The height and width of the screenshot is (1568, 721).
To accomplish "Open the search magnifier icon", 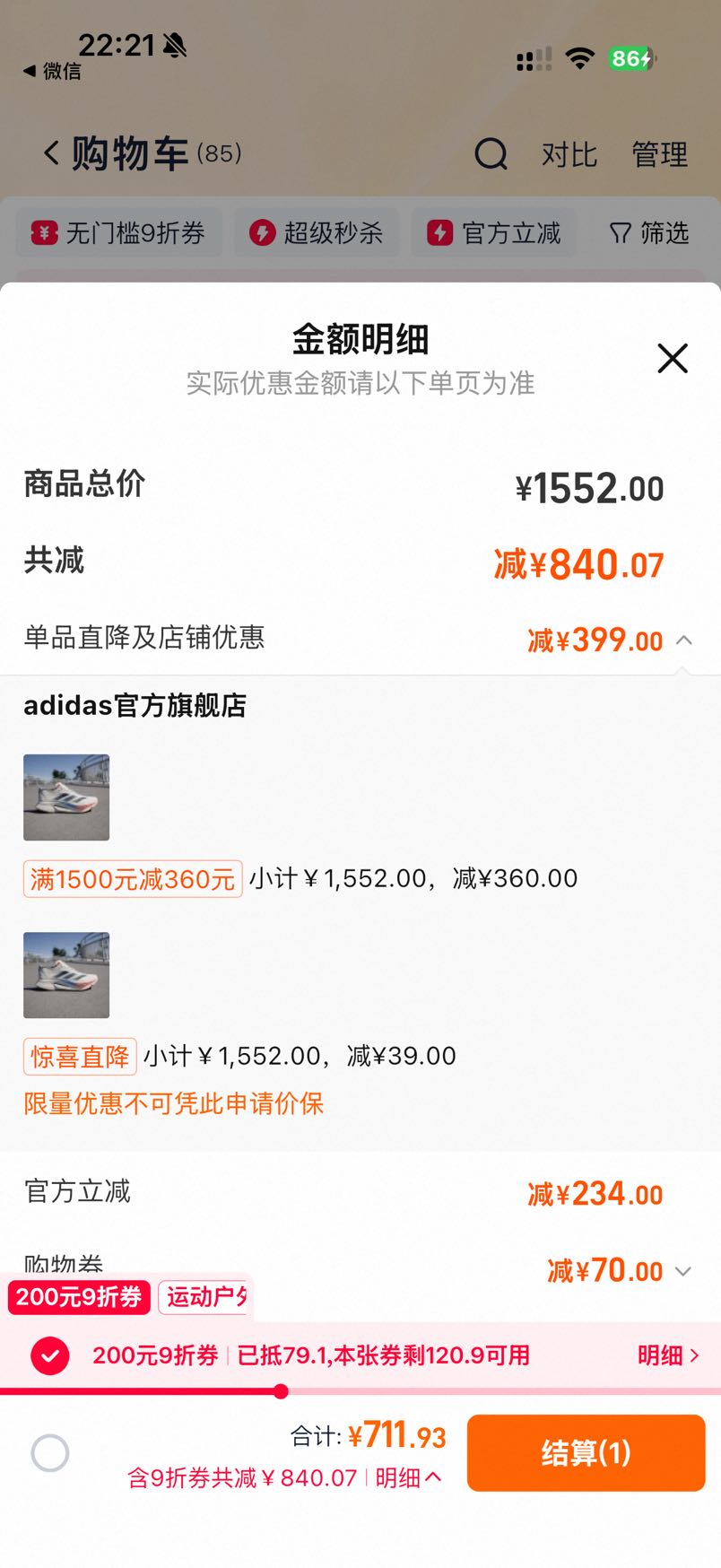I will [491, 153].
